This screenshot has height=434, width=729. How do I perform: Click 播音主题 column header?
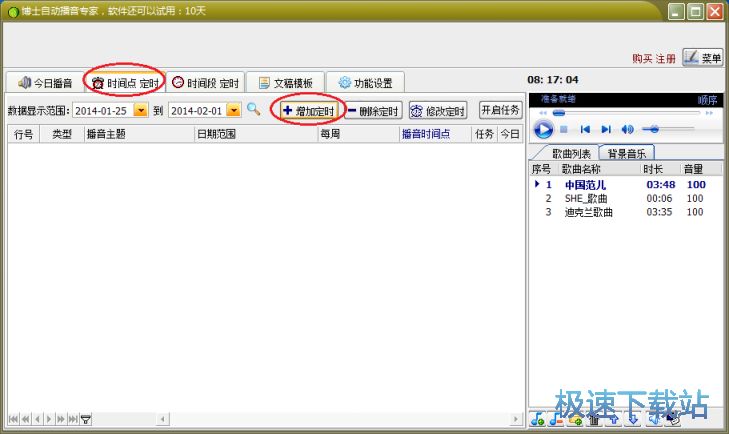click(x=139, y=134)
